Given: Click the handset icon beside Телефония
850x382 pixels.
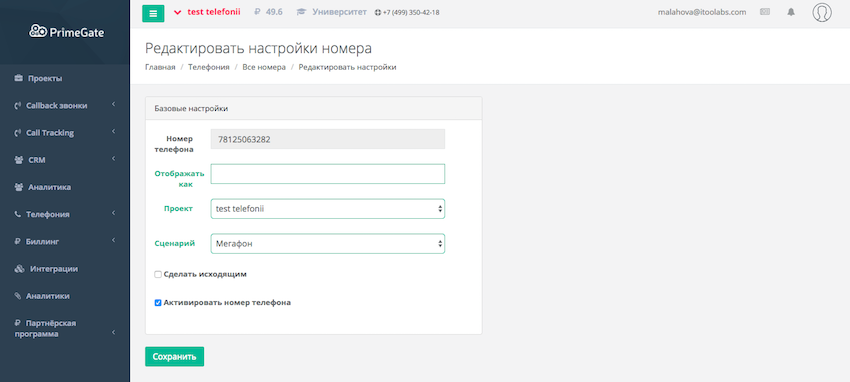Looking at the screenshot, I should point(18,215).
